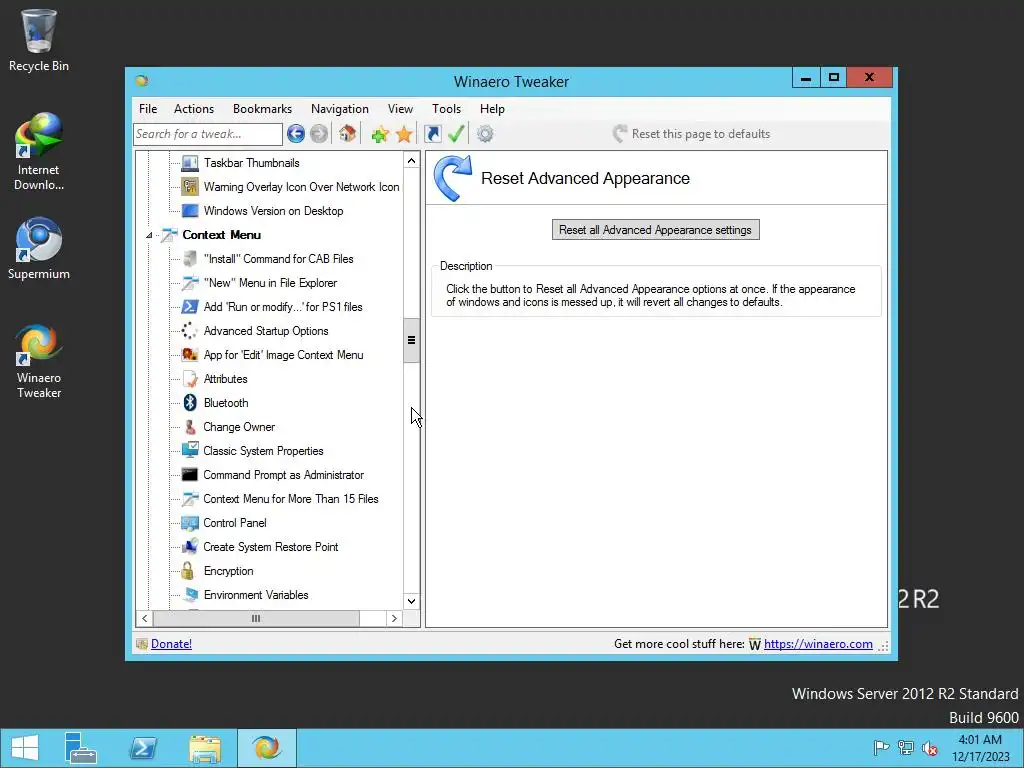Click the Action Center flag tray icon
This screenshot has height=768, width=1024.
point(881,748)
